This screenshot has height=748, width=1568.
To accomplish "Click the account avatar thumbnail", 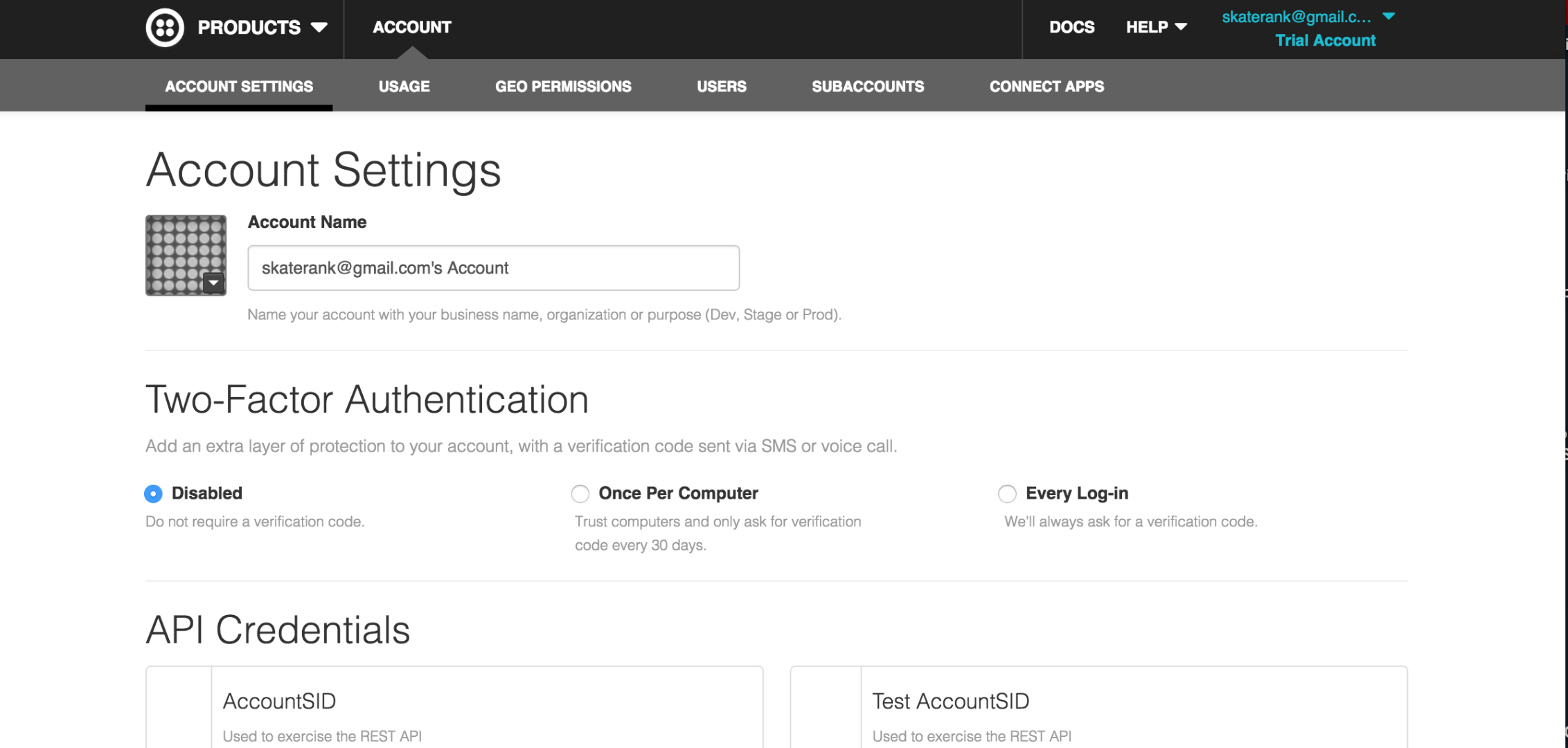I will [x=181, y=251].
